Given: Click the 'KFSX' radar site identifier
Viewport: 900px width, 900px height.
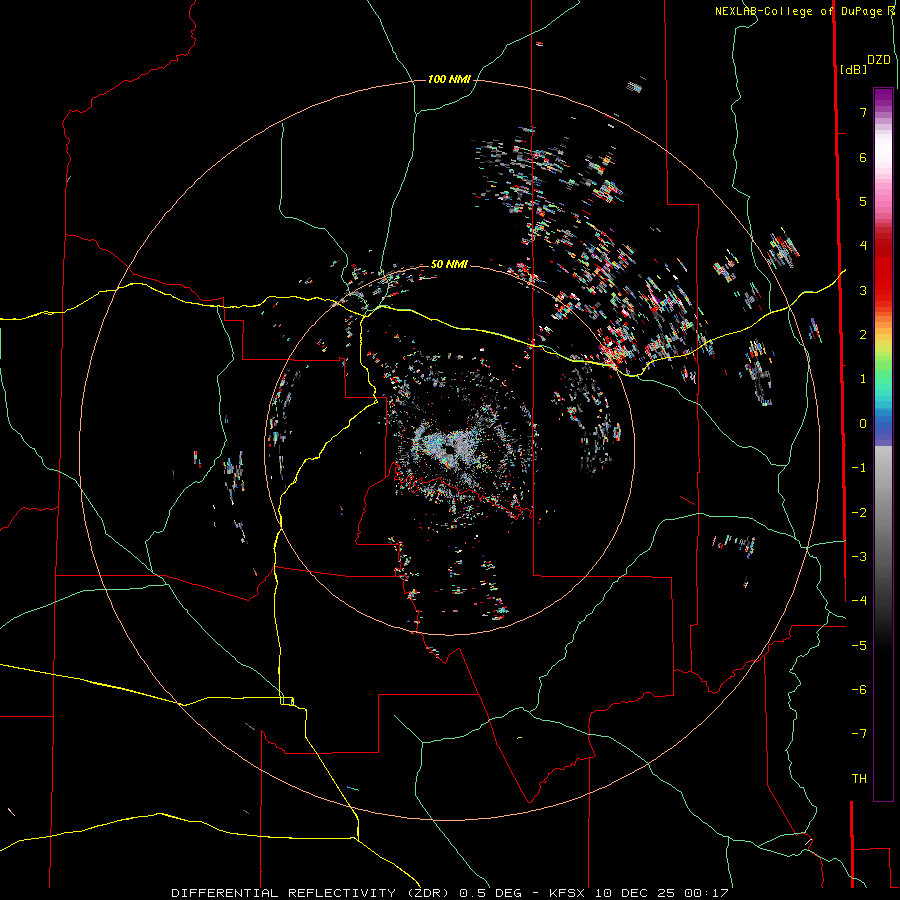Looking at the screenshot, I should 567,893.
